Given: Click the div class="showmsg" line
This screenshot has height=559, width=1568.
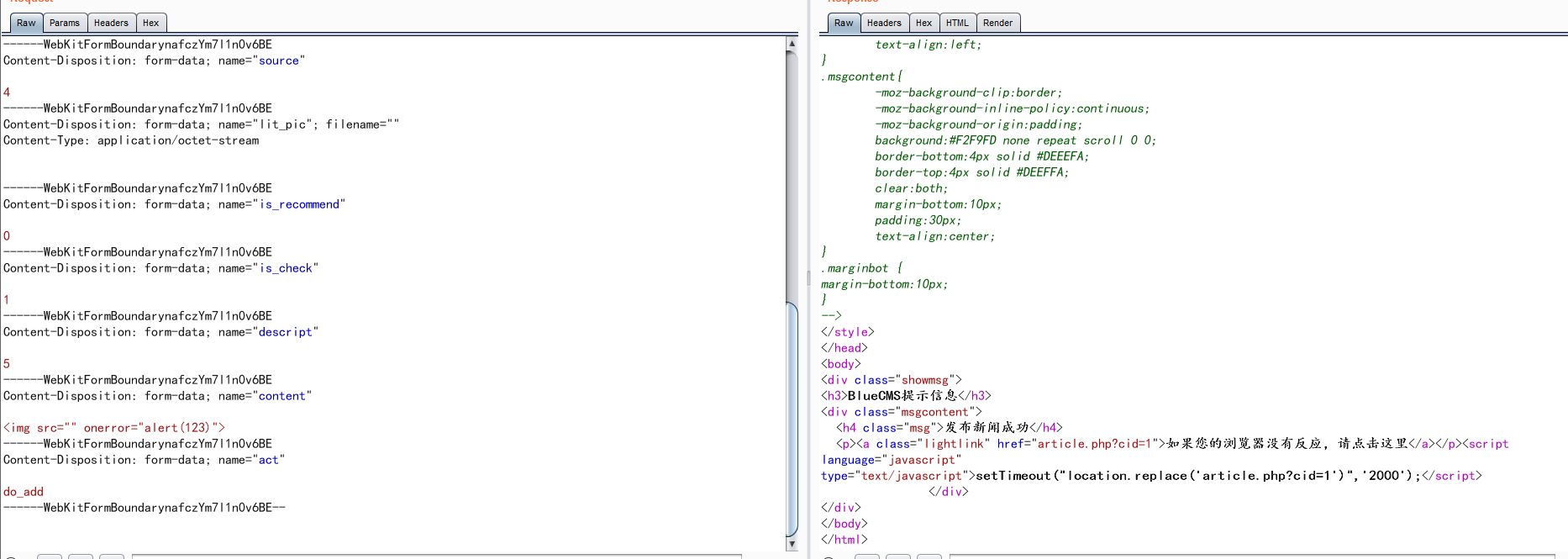Looking at the screenshot, I should click(x=892, y=380).
